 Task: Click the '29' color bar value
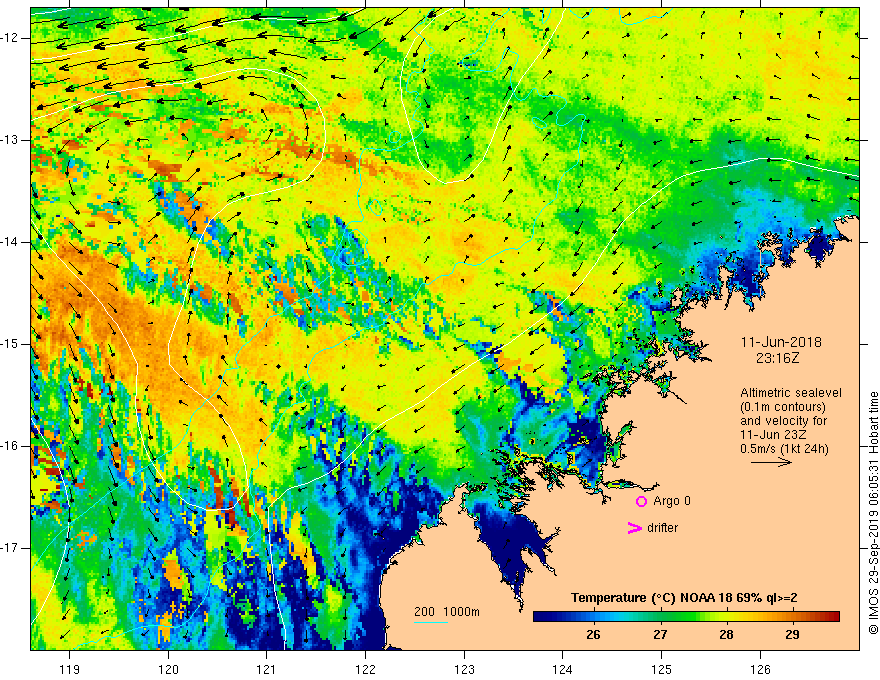pyautogui.click(x=792, y=635)
